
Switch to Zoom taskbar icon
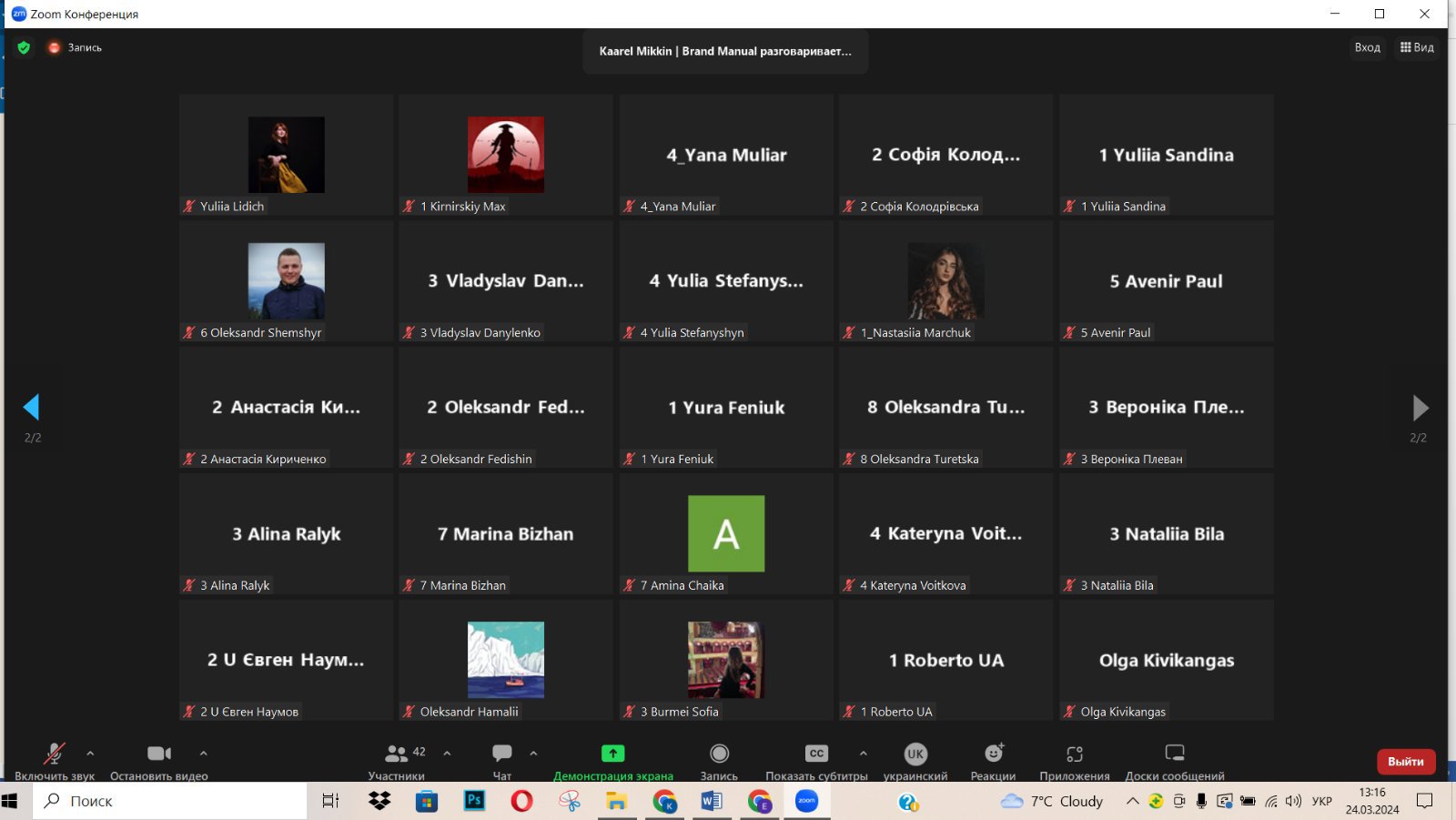pos(806,801)
